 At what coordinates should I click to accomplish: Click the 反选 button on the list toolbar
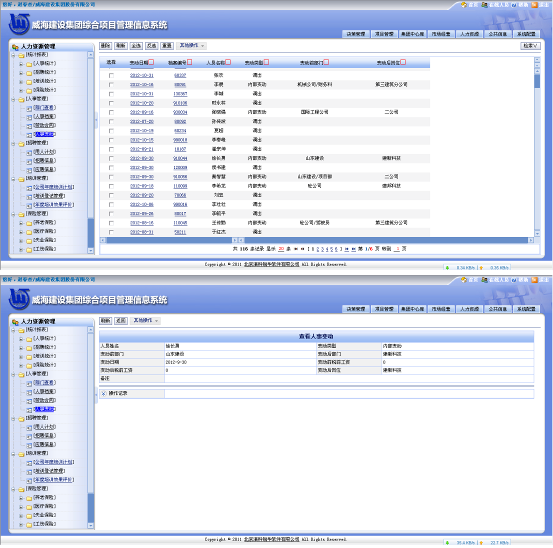click(152, 45)
